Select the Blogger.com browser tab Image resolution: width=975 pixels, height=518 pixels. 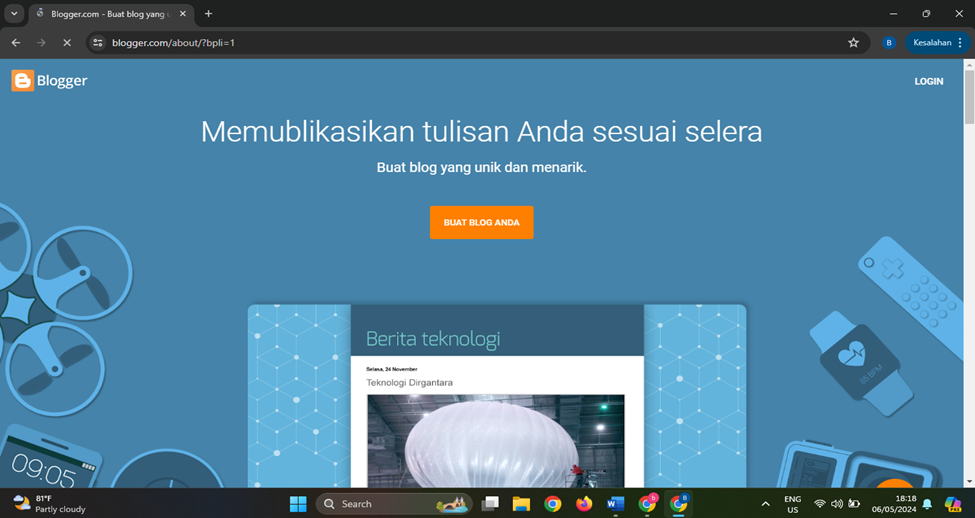click(109, 14)
